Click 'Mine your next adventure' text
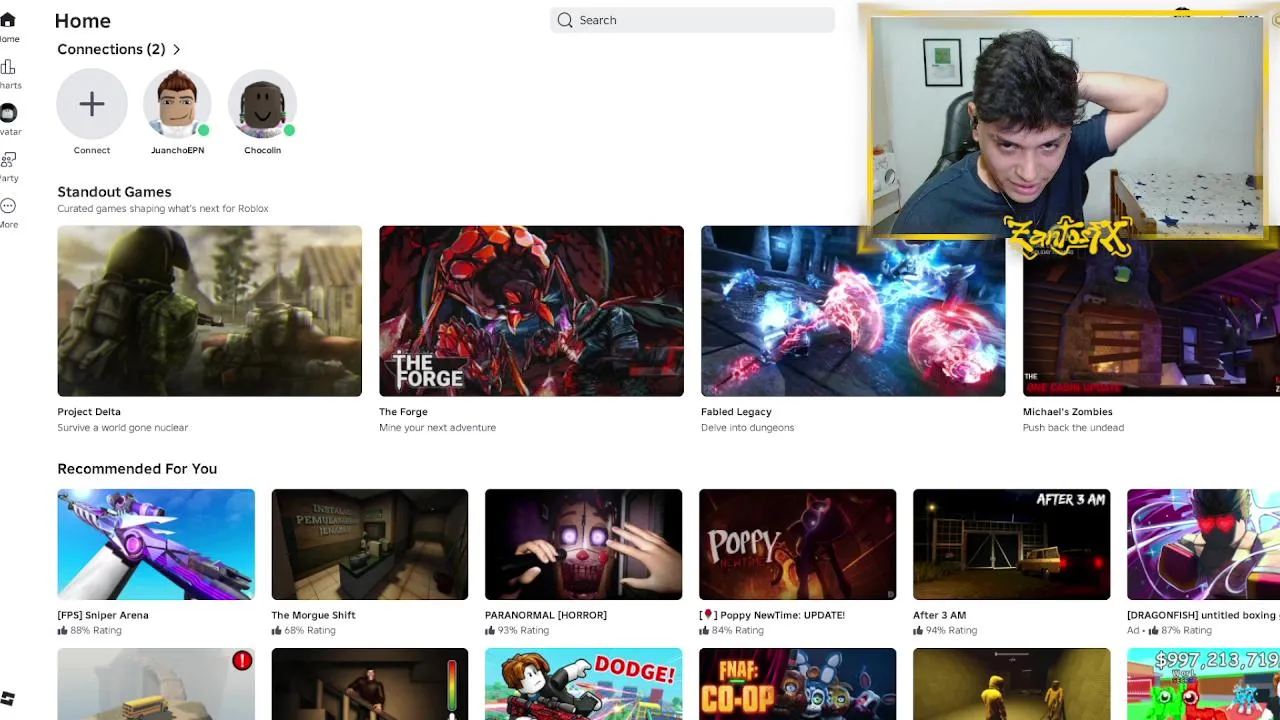1280x720 pixels. coord(437,428)
